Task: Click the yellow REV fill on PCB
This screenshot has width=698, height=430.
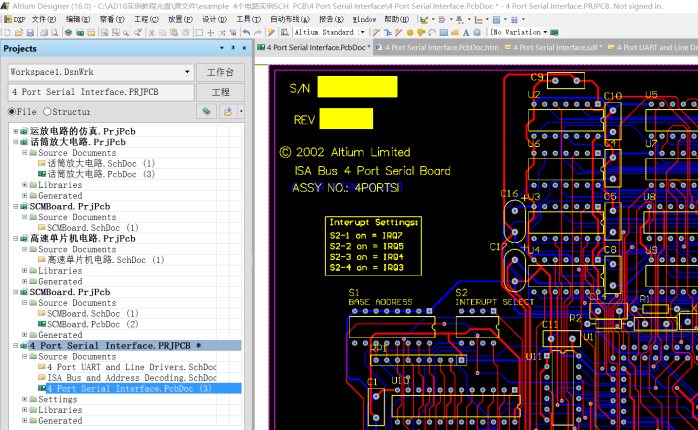Action: pos(346,119)
